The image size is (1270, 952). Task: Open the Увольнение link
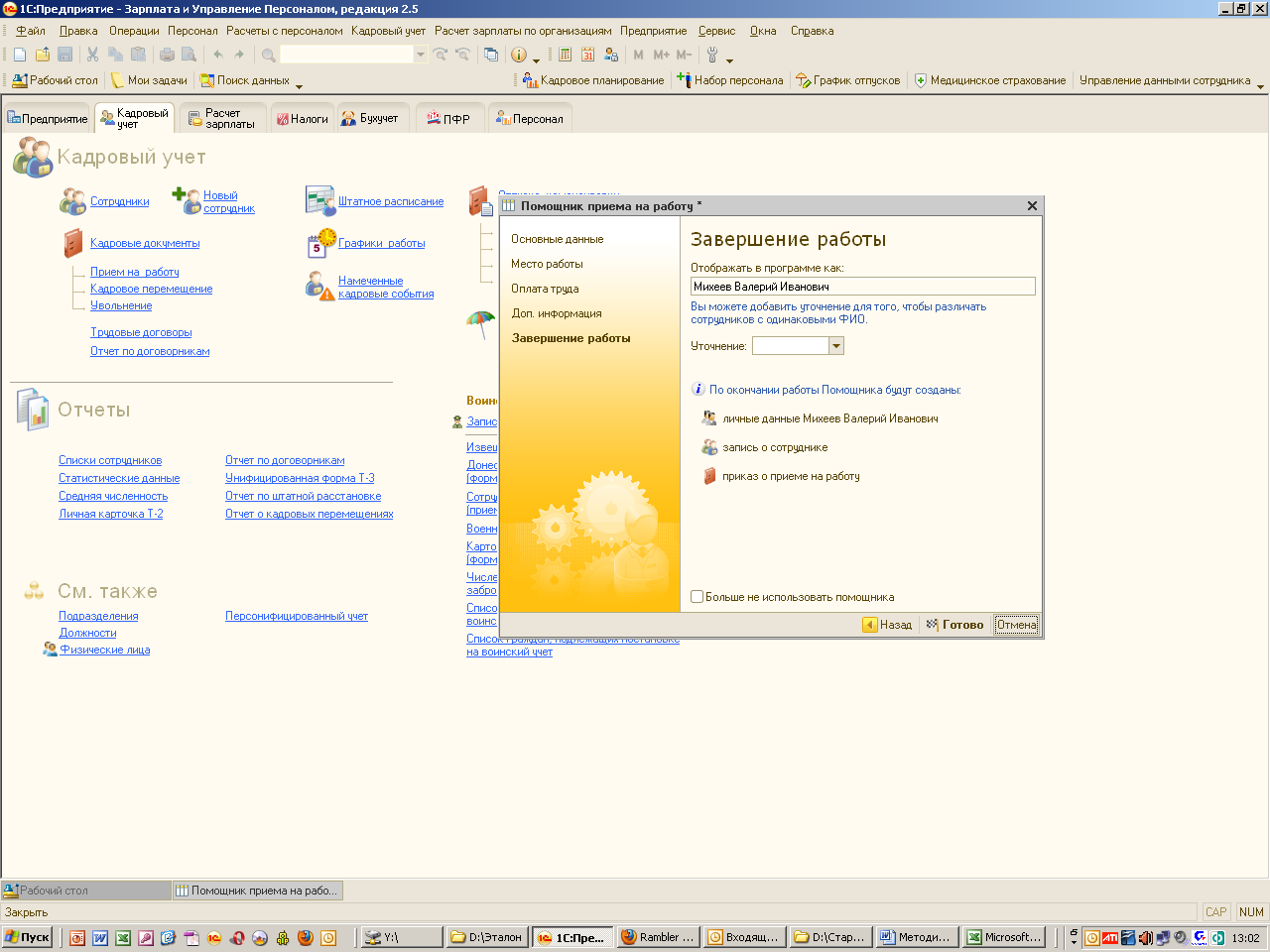121,305
